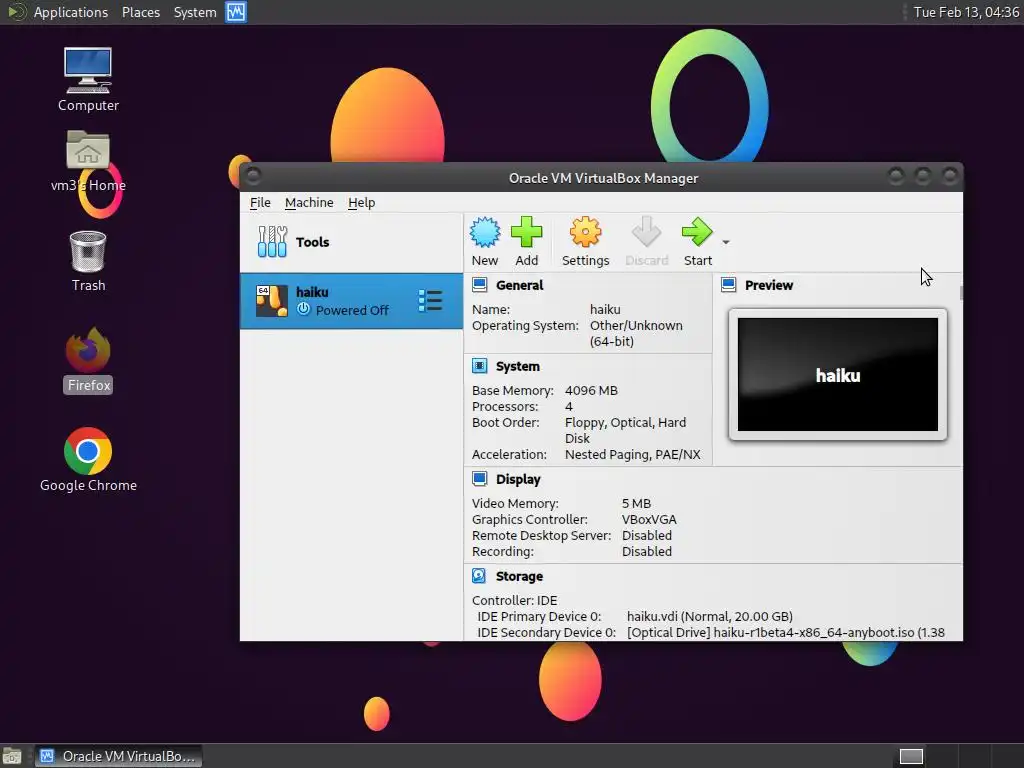The width and height of the screenshot is (1024, 768).
Task: Click haiku.vdi primary device entry
Action: [x=710, y=616]
